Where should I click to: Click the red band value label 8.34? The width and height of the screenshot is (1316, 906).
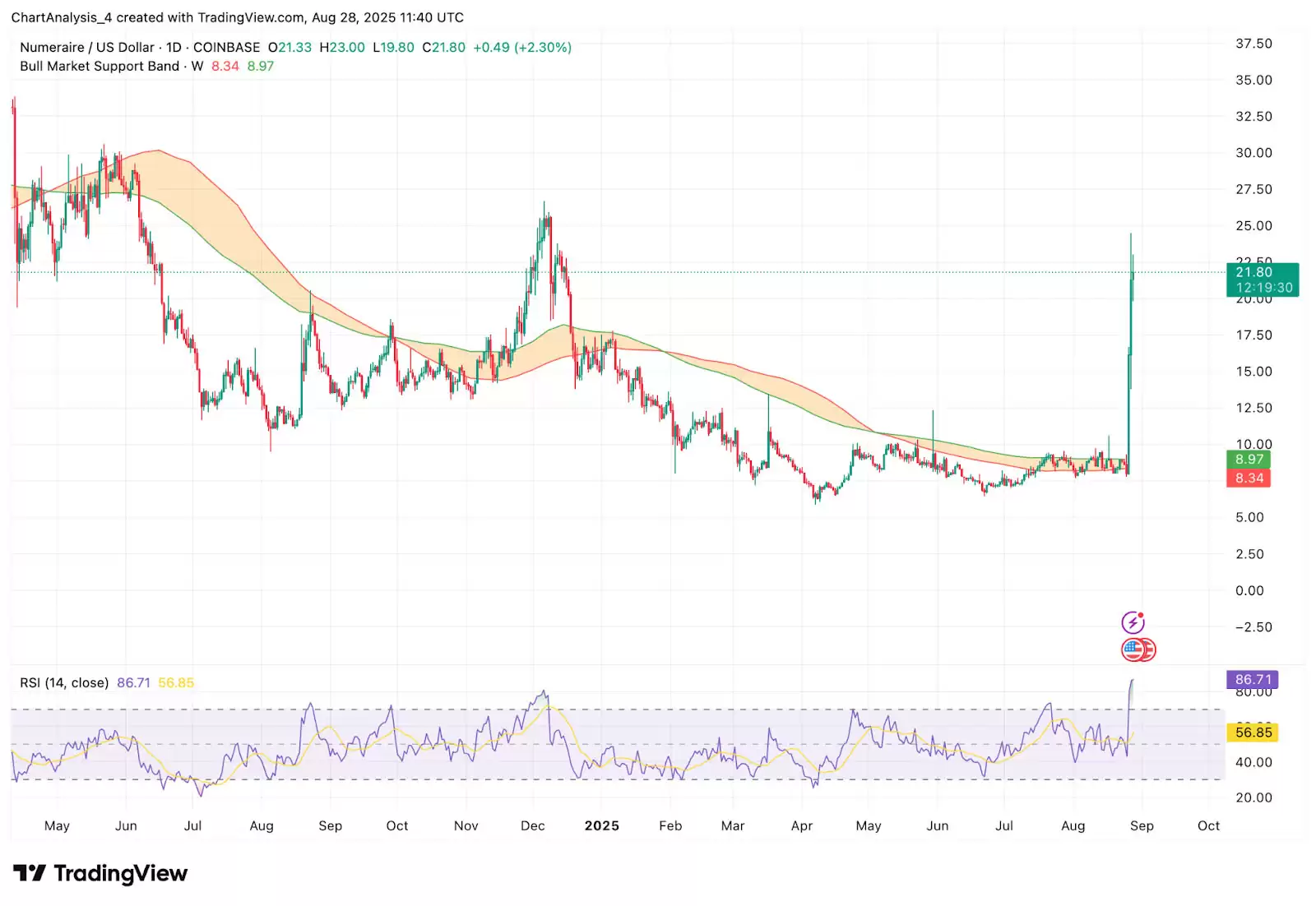(1249, 478)
